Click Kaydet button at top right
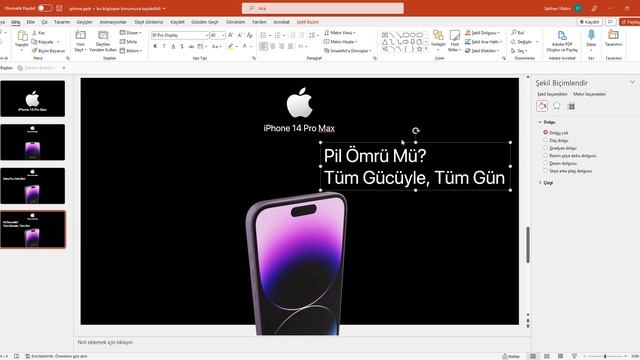The image size is (640, 360). (589, 22)
